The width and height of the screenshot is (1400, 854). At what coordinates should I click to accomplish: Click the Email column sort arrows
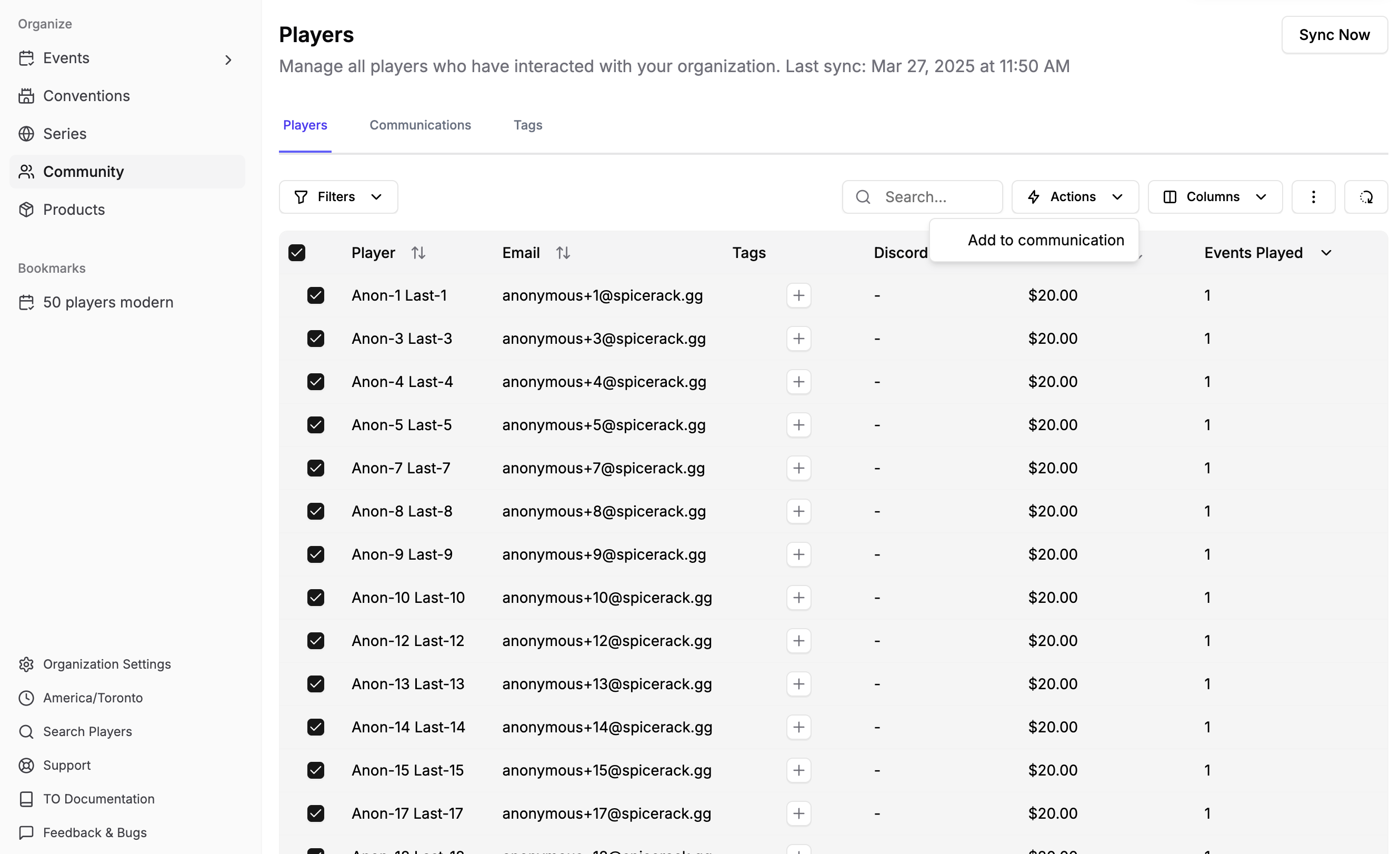[x=563, y=252]
